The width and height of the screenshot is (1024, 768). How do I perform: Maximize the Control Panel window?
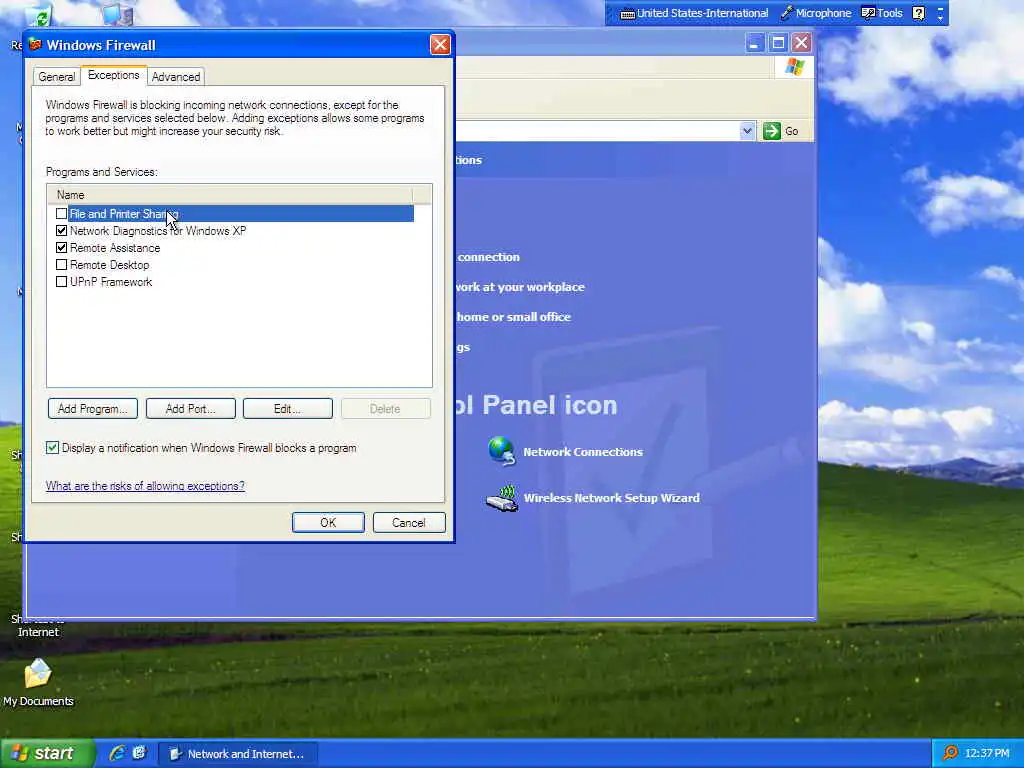pyautogui.click(x=778, y=44)
